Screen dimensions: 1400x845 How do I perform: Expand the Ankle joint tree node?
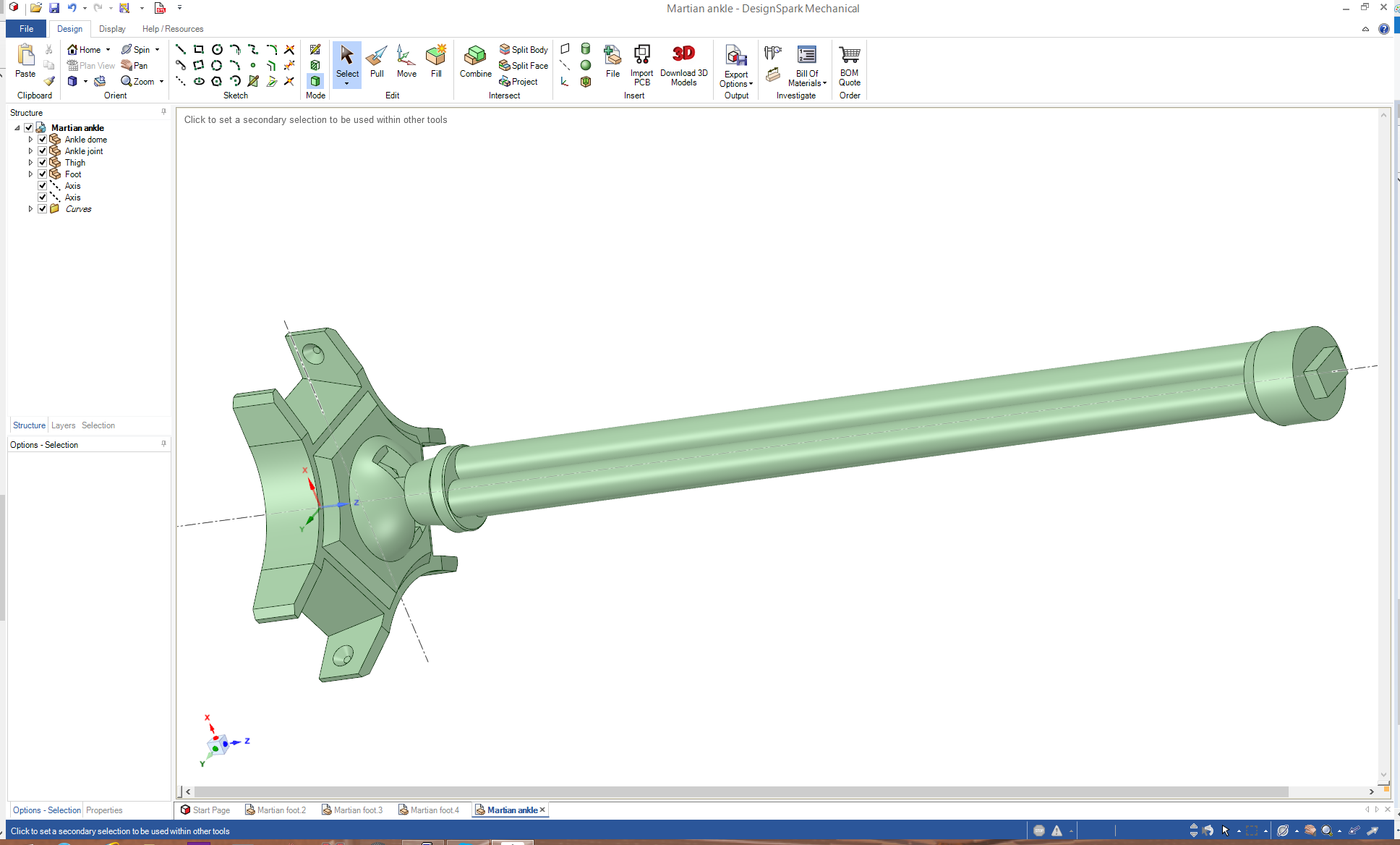30,151
